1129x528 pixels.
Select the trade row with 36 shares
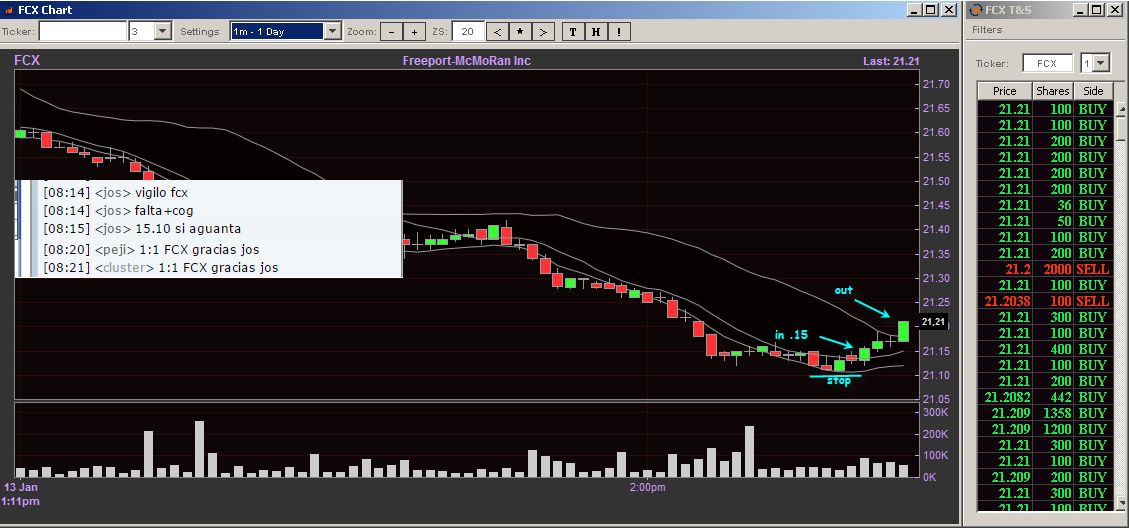coord(1045,205)
